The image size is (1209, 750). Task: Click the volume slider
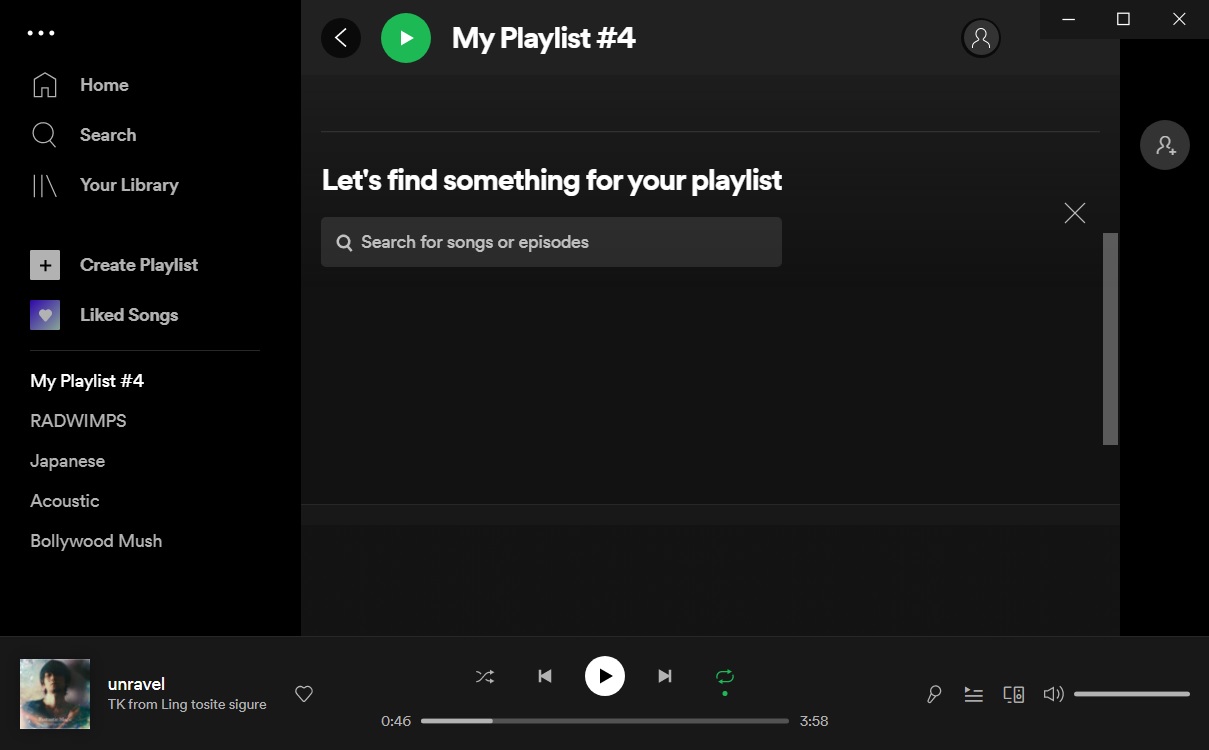pos(1132,694)
